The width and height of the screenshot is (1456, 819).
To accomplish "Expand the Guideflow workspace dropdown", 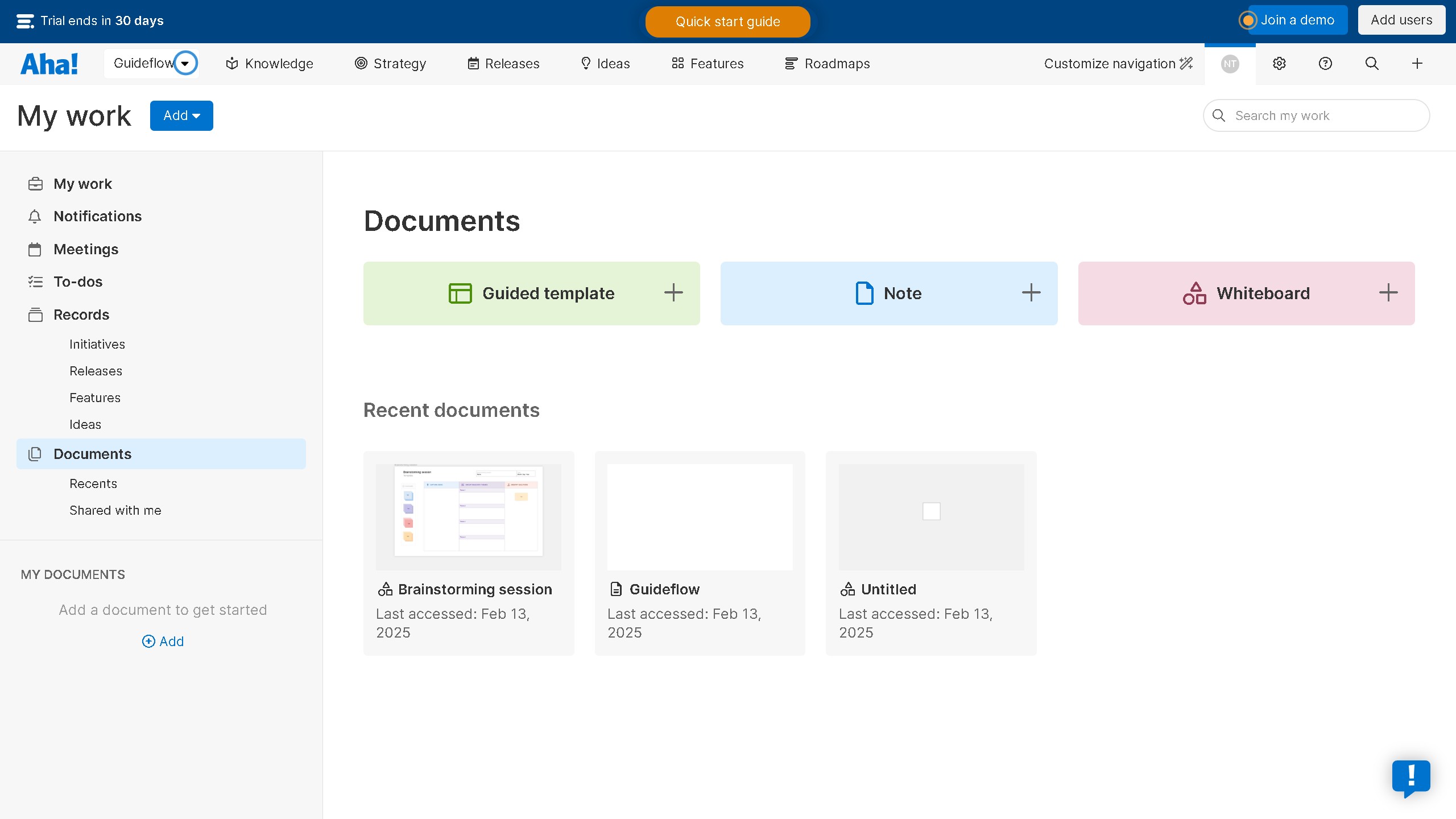I will tap(185, 63).
